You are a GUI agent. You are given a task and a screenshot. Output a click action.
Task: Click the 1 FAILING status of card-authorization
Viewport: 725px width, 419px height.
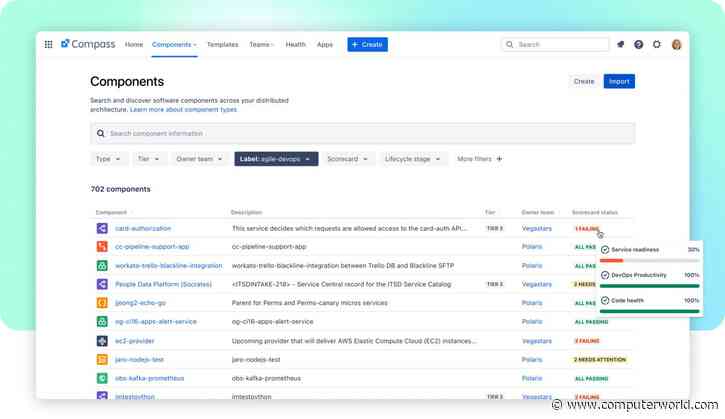(587, 228)
